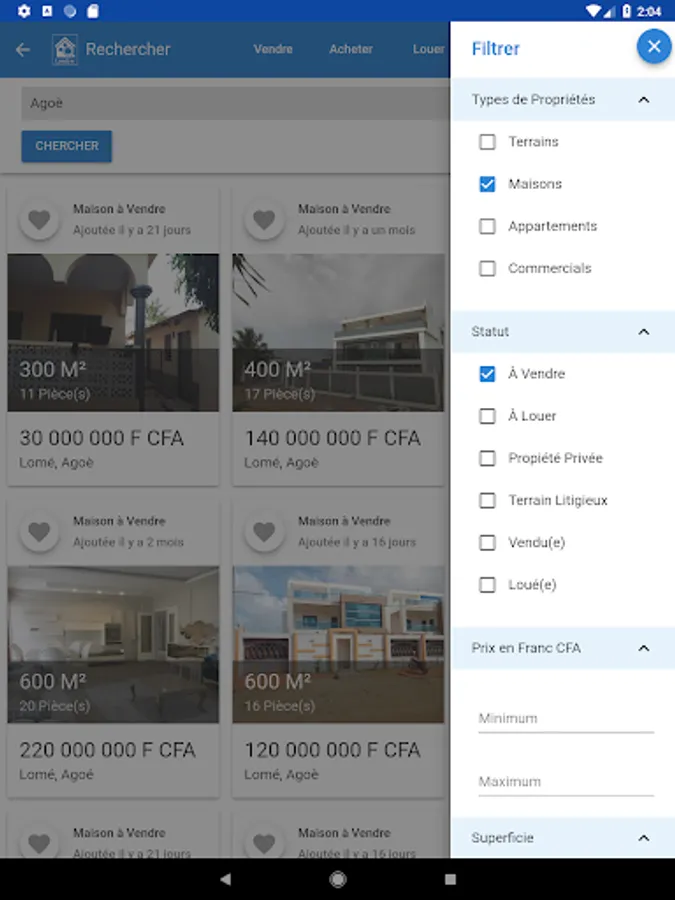Focus the Maximum price field
Screen dimensions: 675x900
[x=566, y=782]
